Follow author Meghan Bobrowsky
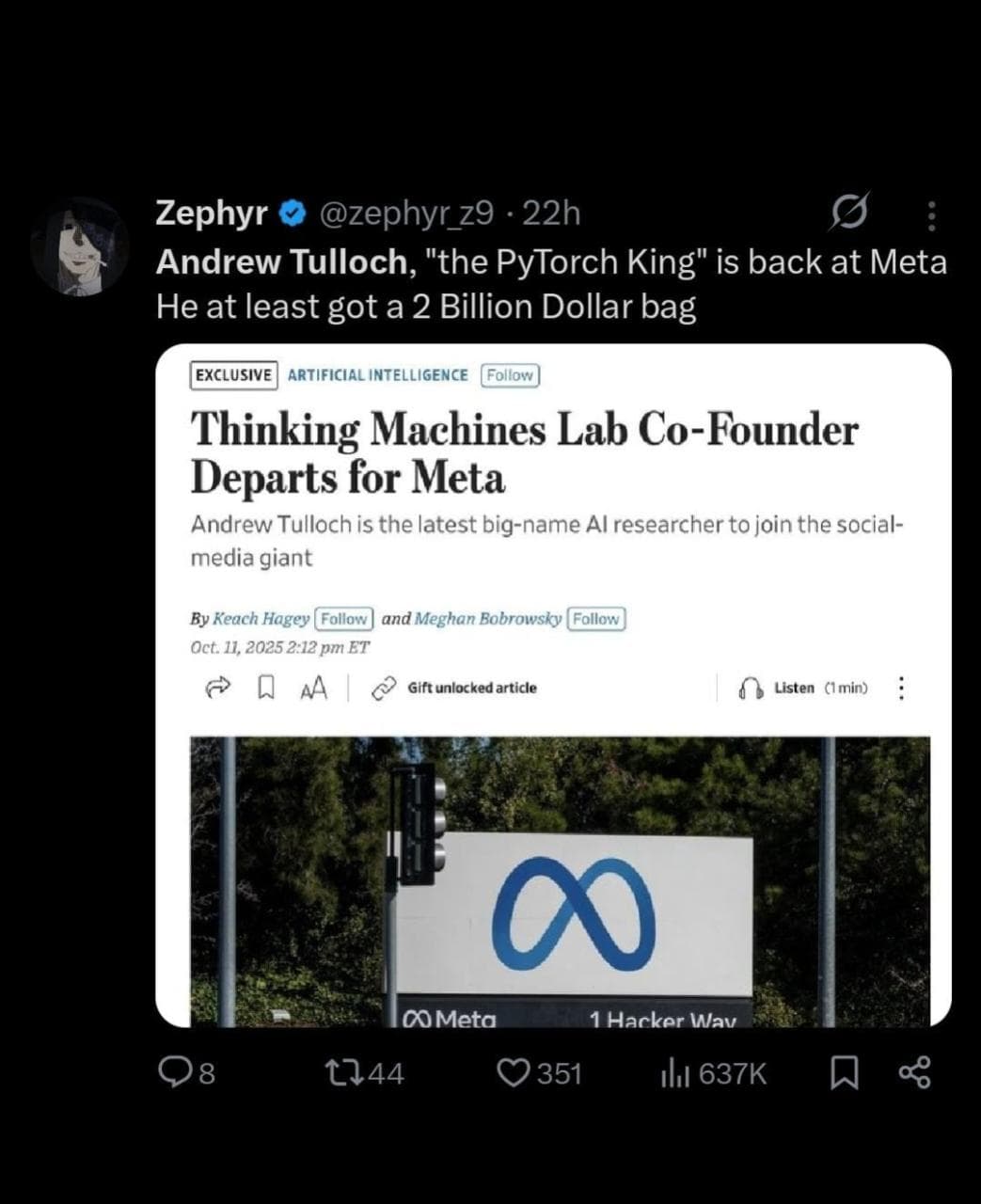Image resolution: width=981 pixels, height=1204 pixels. pos(596,619)
